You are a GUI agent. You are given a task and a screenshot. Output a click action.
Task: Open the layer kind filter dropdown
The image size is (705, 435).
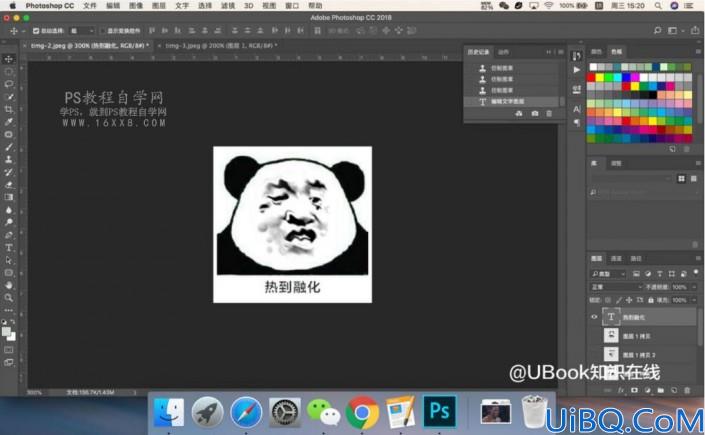(x=608, y=274)
